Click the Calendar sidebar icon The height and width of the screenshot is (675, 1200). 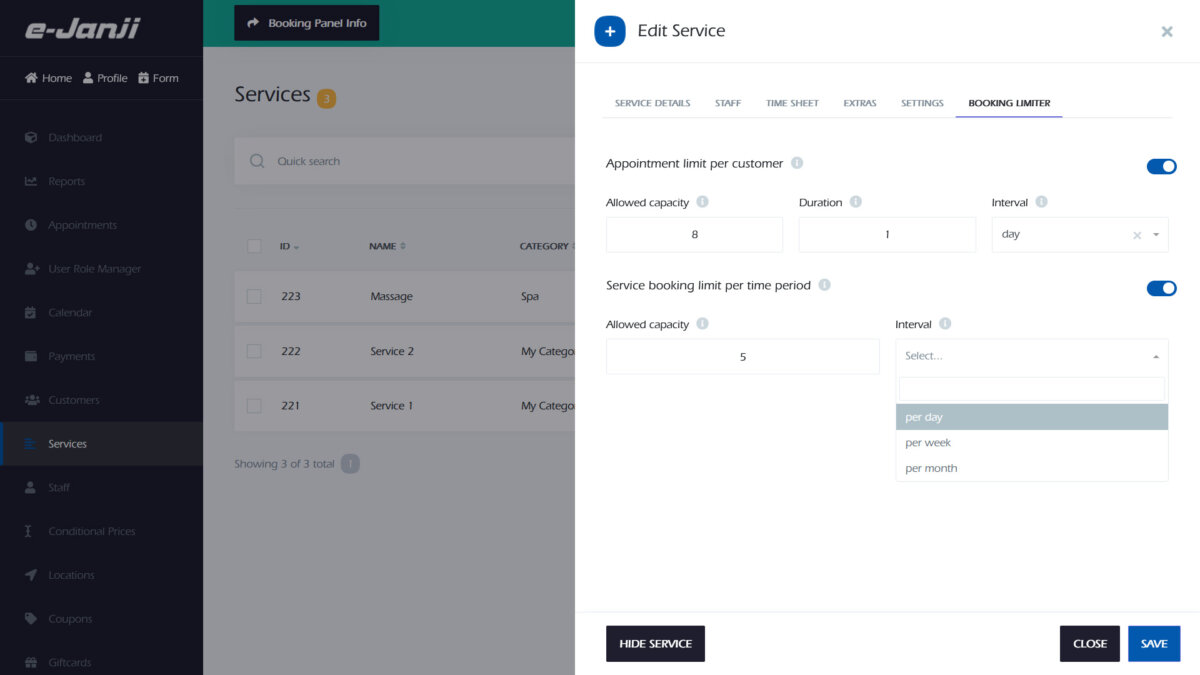tap(30, 312)
